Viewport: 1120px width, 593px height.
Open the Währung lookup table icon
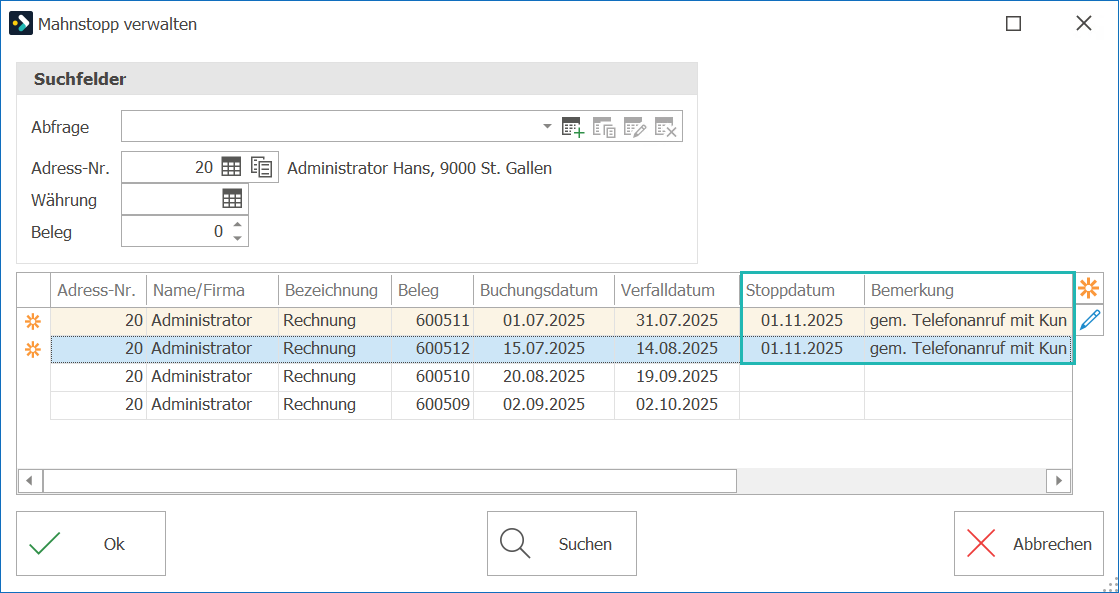click(232, 199)
